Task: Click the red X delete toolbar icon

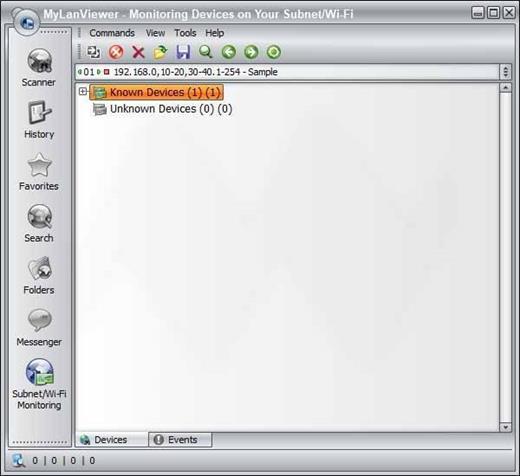Action: pyautogui.click(x=138, y=52)
